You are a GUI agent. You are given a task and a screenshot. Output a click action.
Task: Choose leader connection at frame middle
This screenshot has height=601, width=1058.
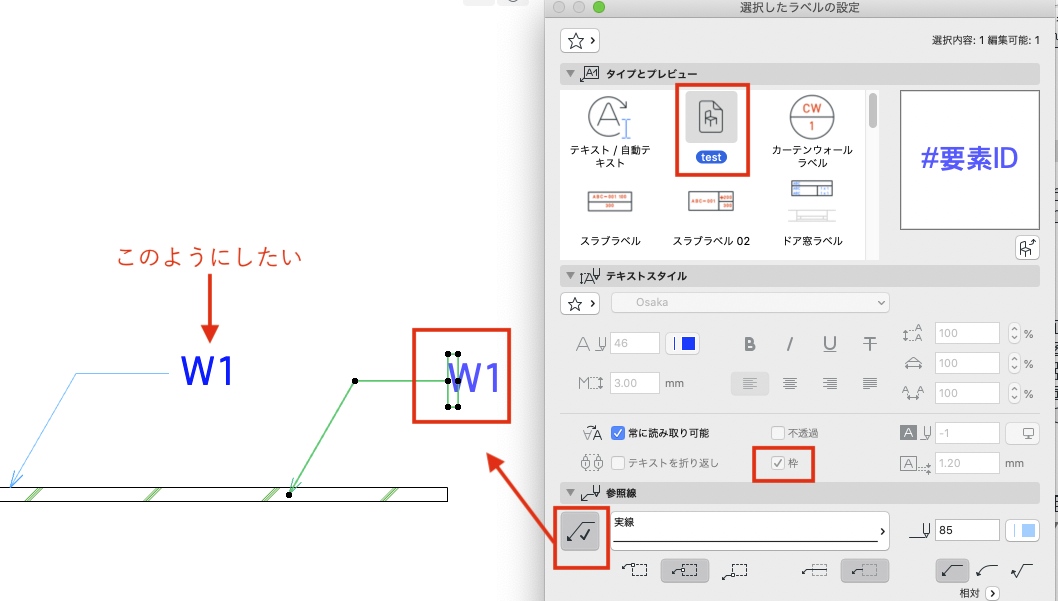click(x=684, y=571)
